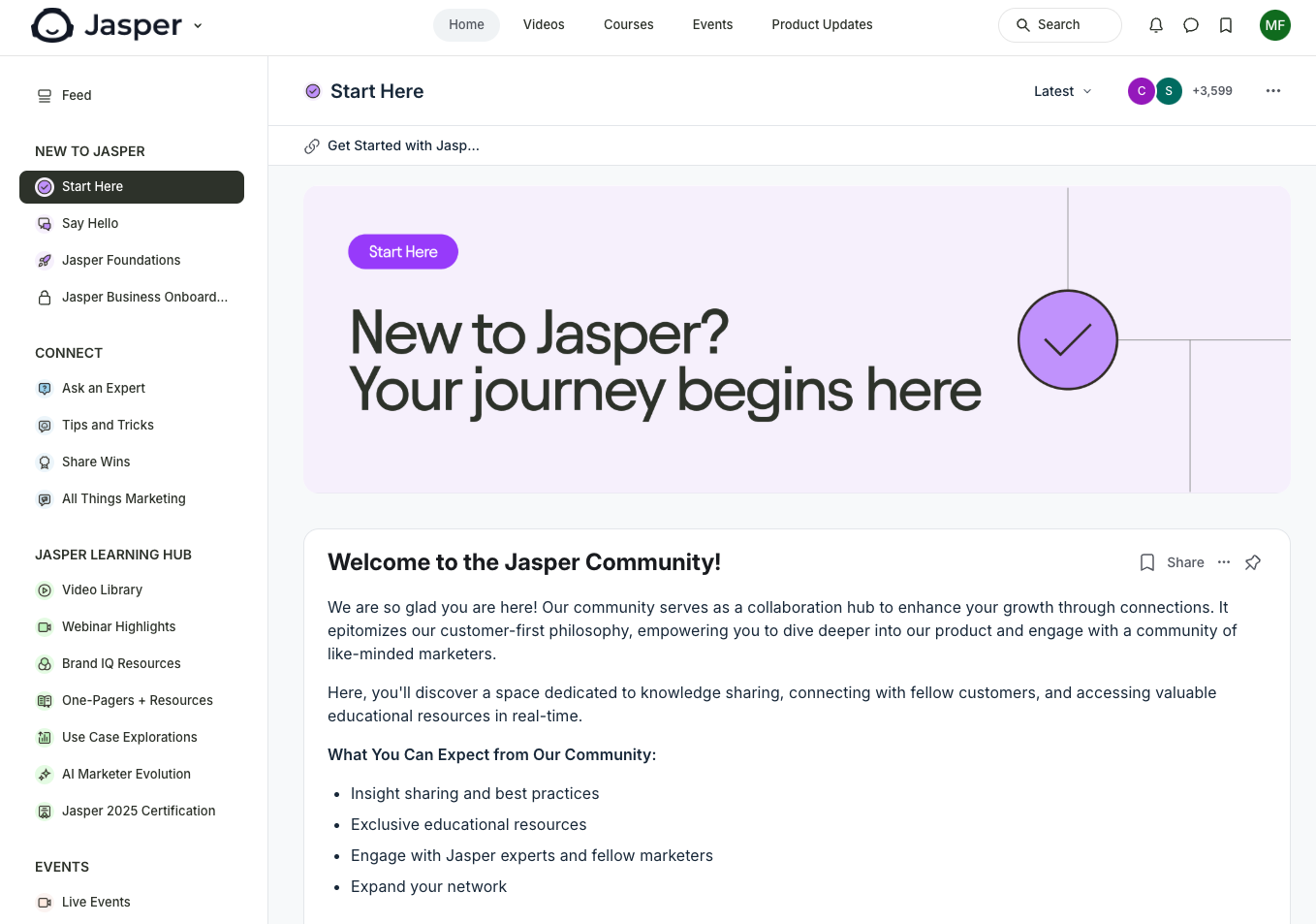
Task: Open Start Here space options menu
Action: (1273, 91)
